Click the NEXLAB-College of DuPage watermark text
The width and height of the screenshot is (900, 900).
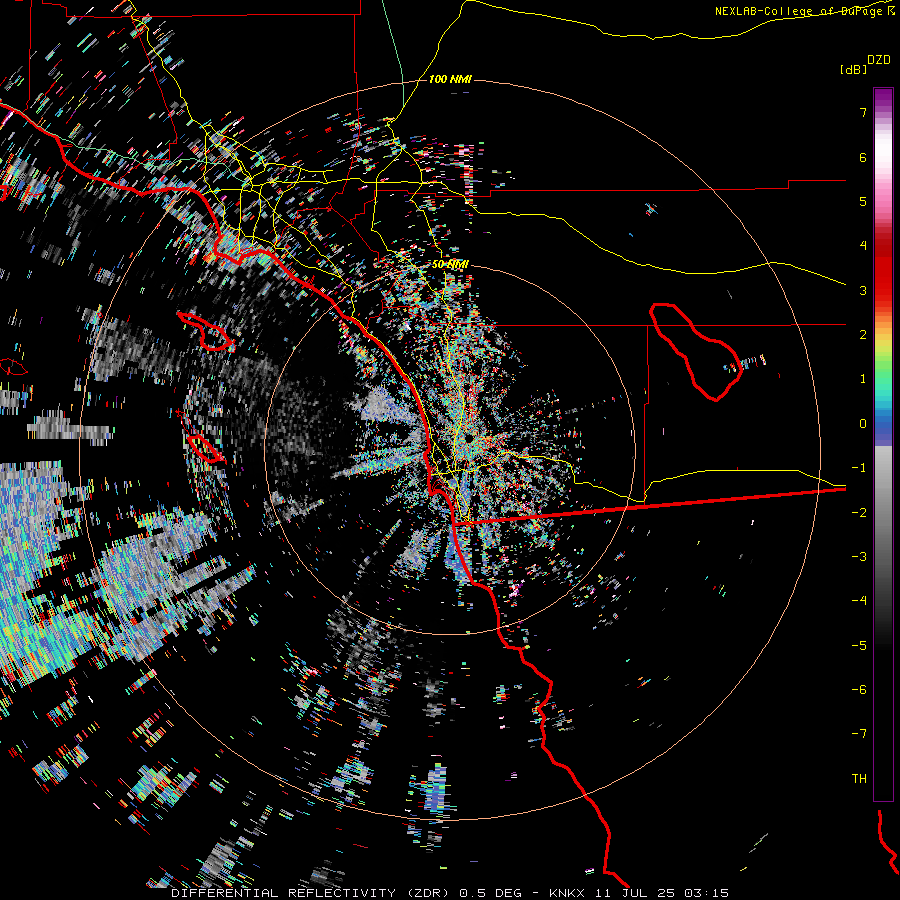(x=806, y=11)
